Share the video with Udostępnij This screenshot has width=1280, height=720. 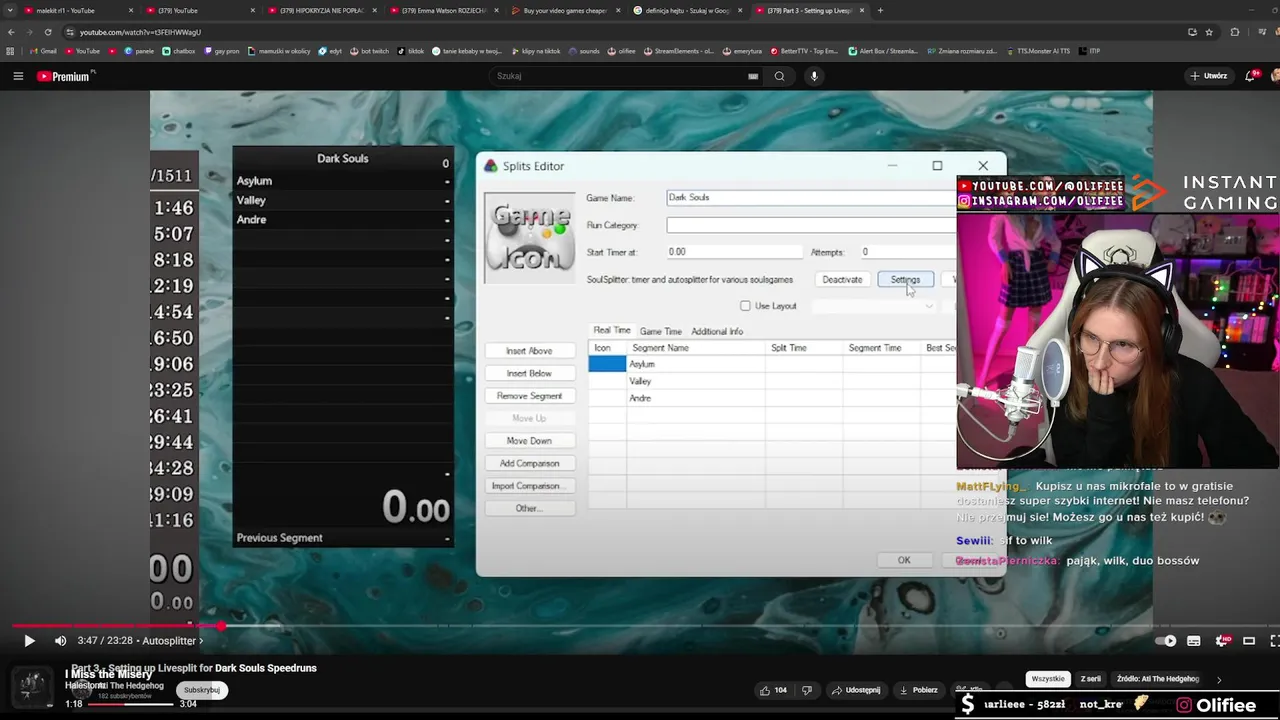(x=855, y=690)
